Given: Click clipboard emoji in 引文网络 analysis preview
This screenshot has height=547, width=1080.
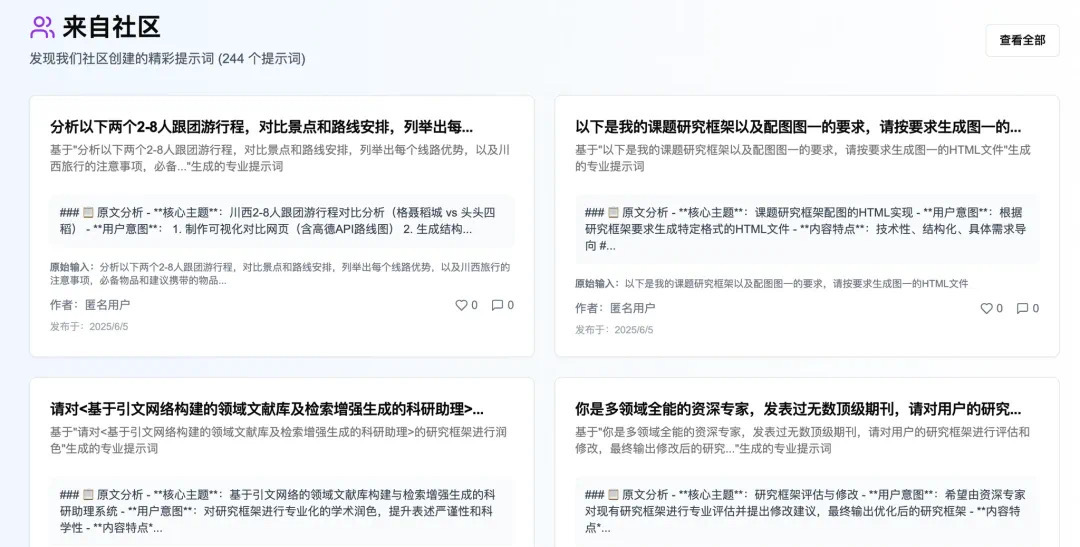Looking at the screenshot, I should pos(88,495).
